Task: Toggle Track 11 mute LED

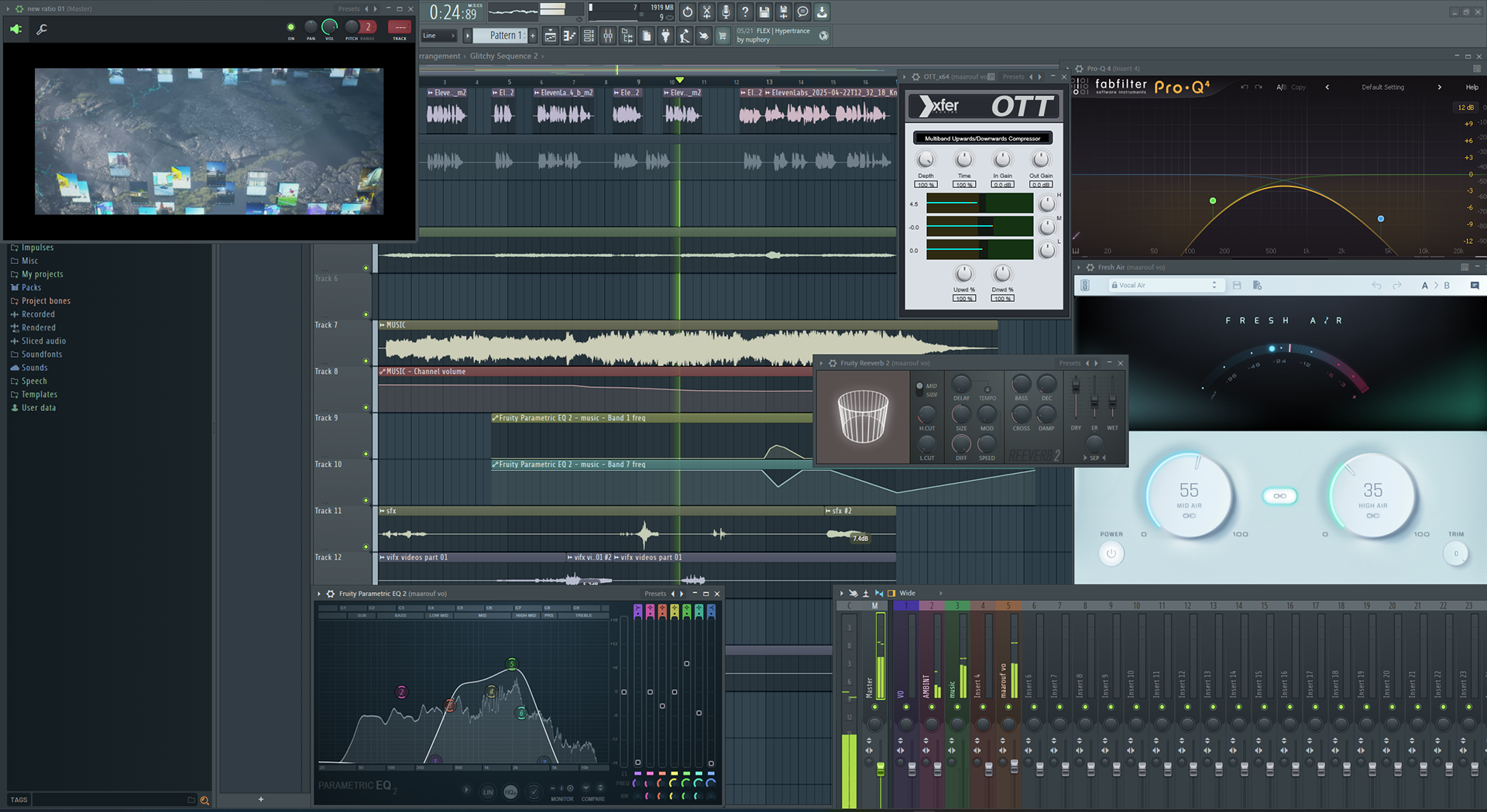Action: tap(366, 547)
